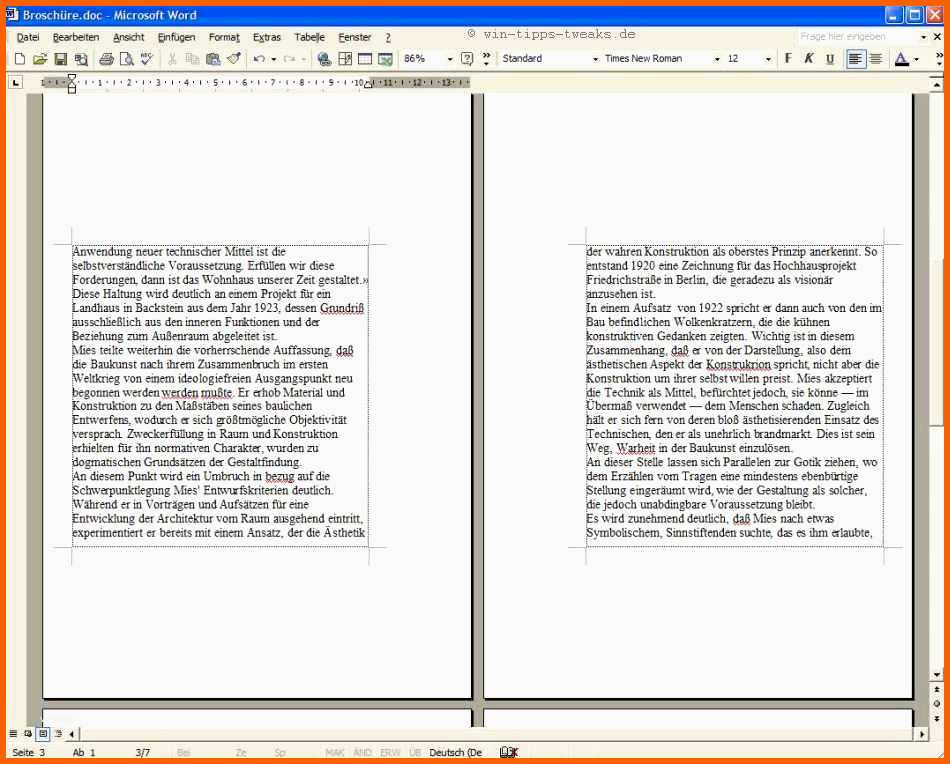This screenshot has height=764, width=950.
Task: Run the spelling and grammar check
Action: [x=147, y=59]
